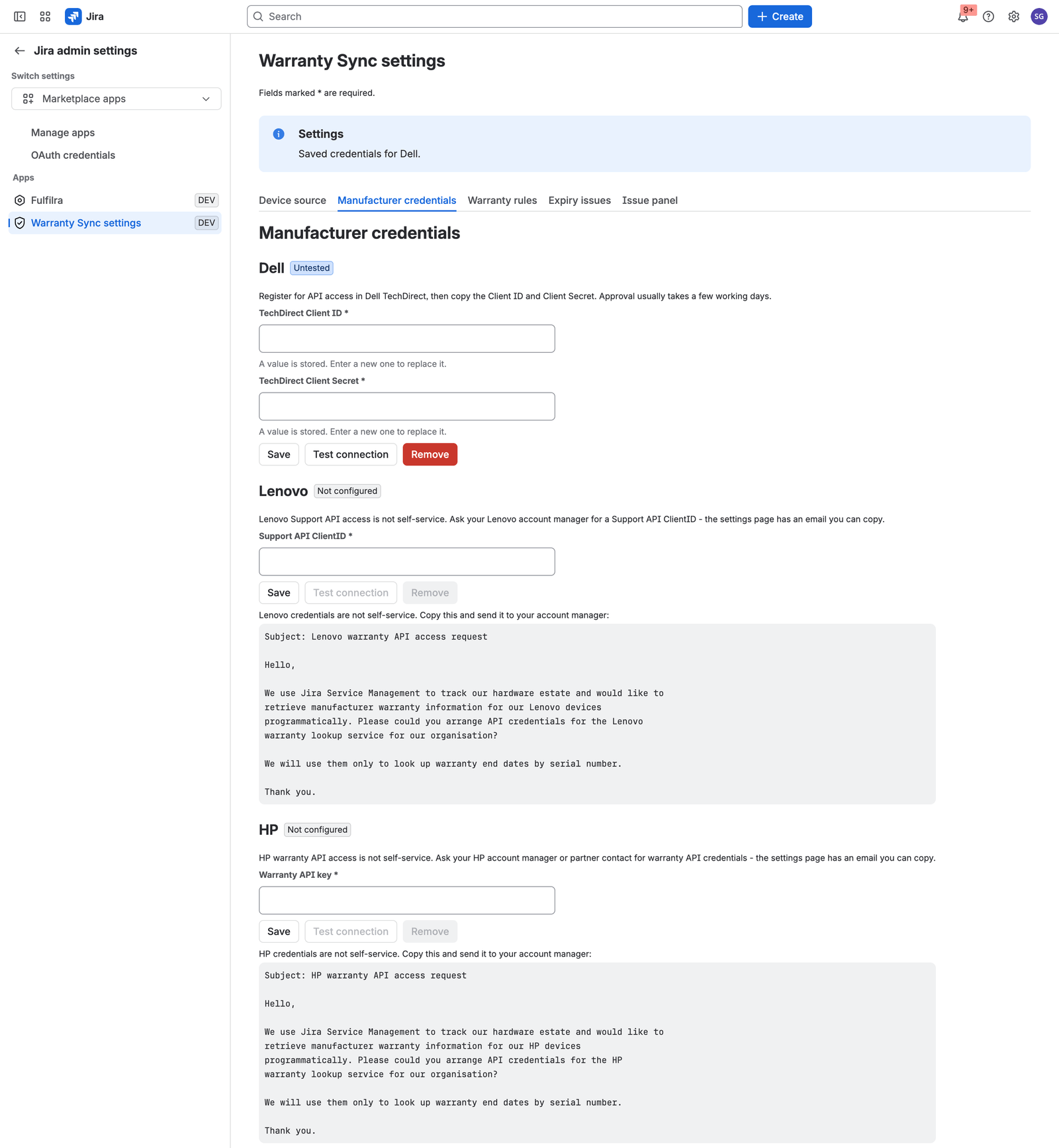1059x1148 pixels.
Task: Expand the Marketplace apps dropdown
Action: pyautogui.click(x=116, y=99)
